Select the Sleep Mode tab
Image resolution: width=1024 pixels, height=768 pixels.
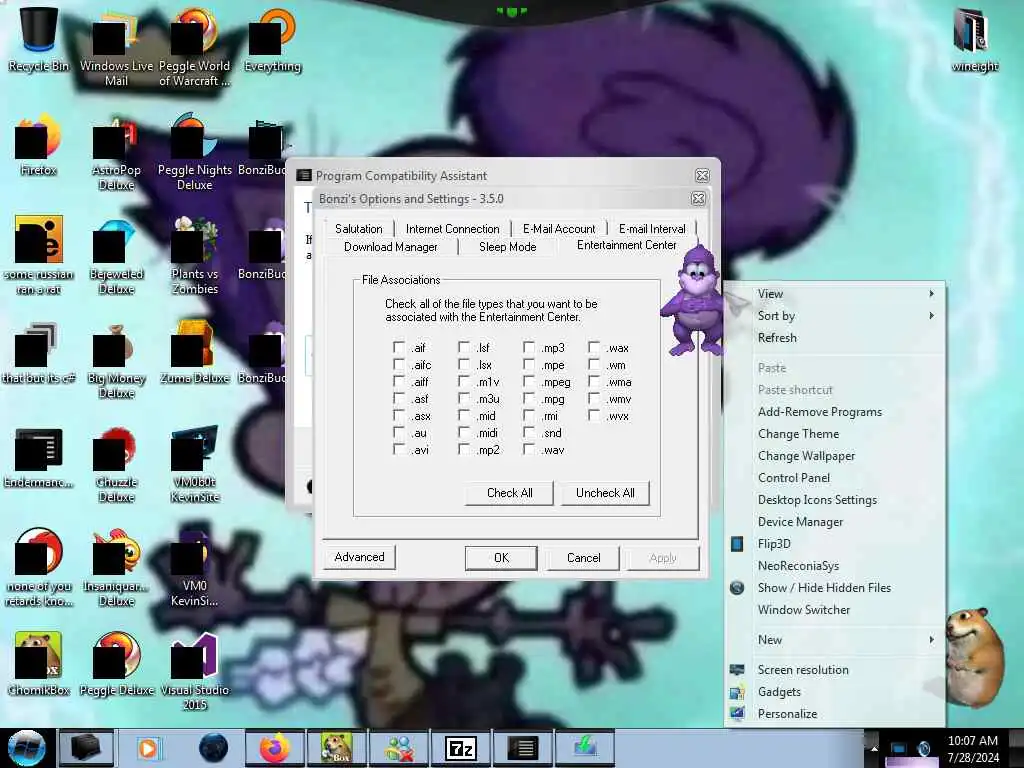[507, 247]
